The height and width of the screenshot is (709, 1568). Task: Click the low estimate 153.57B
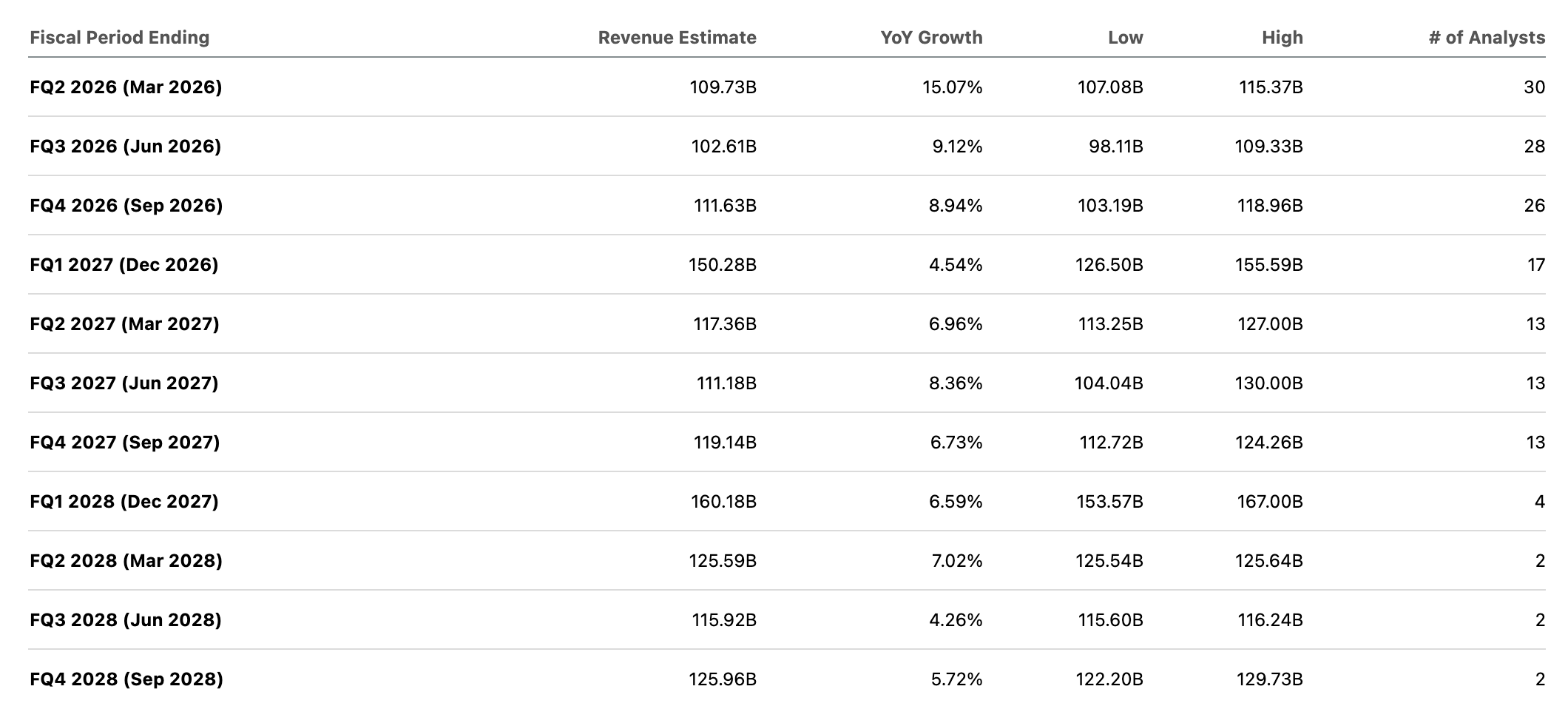1109,502
